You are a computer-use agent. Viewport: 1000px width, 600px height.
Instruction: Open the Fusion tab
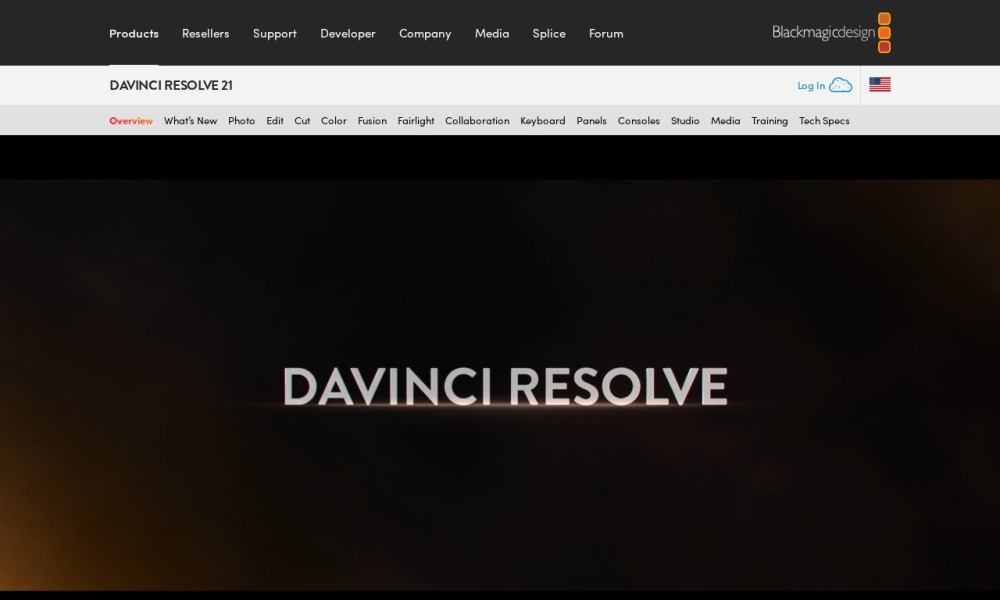[372, 121]
